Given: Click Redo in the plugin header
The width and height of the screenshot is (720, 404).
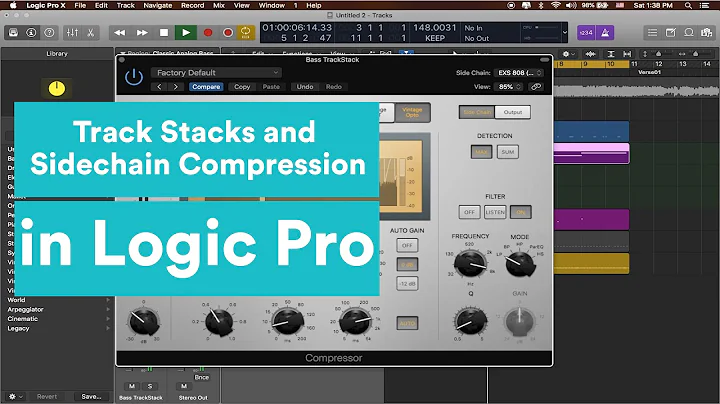Looking at the screenshot, I should [x=334, y=87].
